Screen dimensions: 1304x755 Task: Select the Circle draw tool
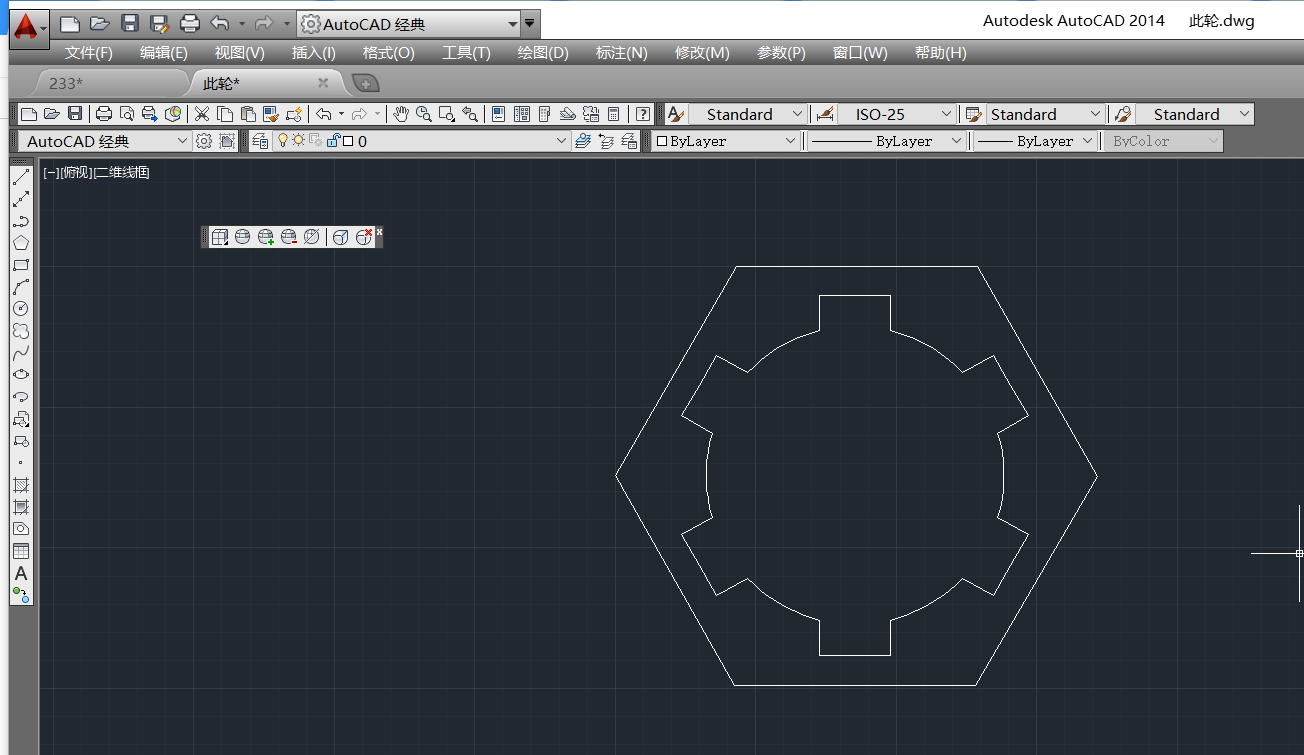point(20,309)
